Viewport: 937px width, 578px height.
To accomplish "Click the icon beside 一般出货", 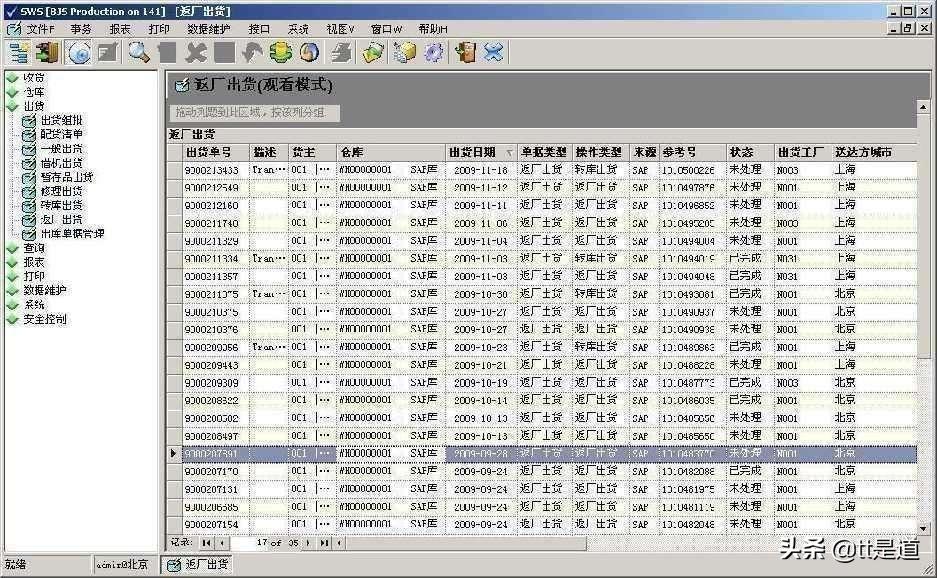I will point(29,149).
